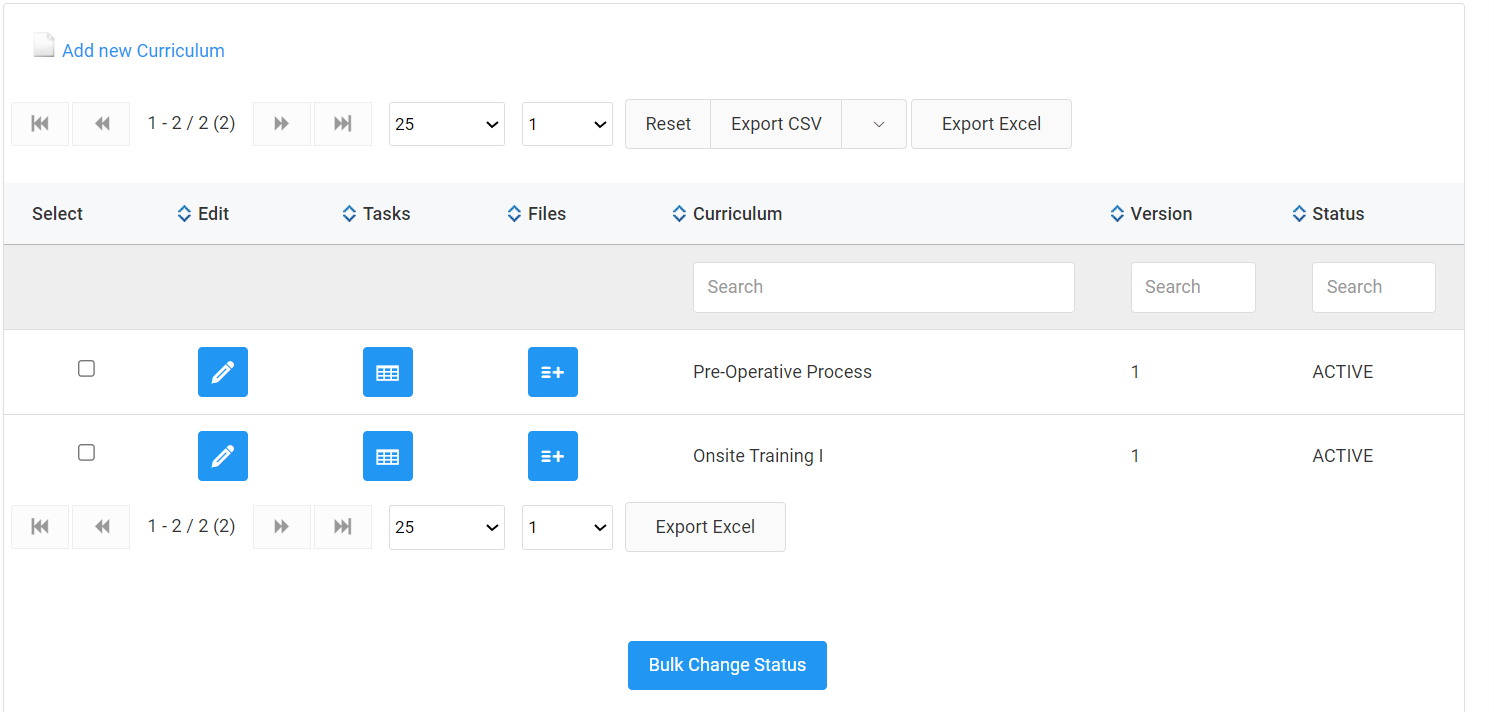Edit the Pre-Operative Process curriculum

223,372
